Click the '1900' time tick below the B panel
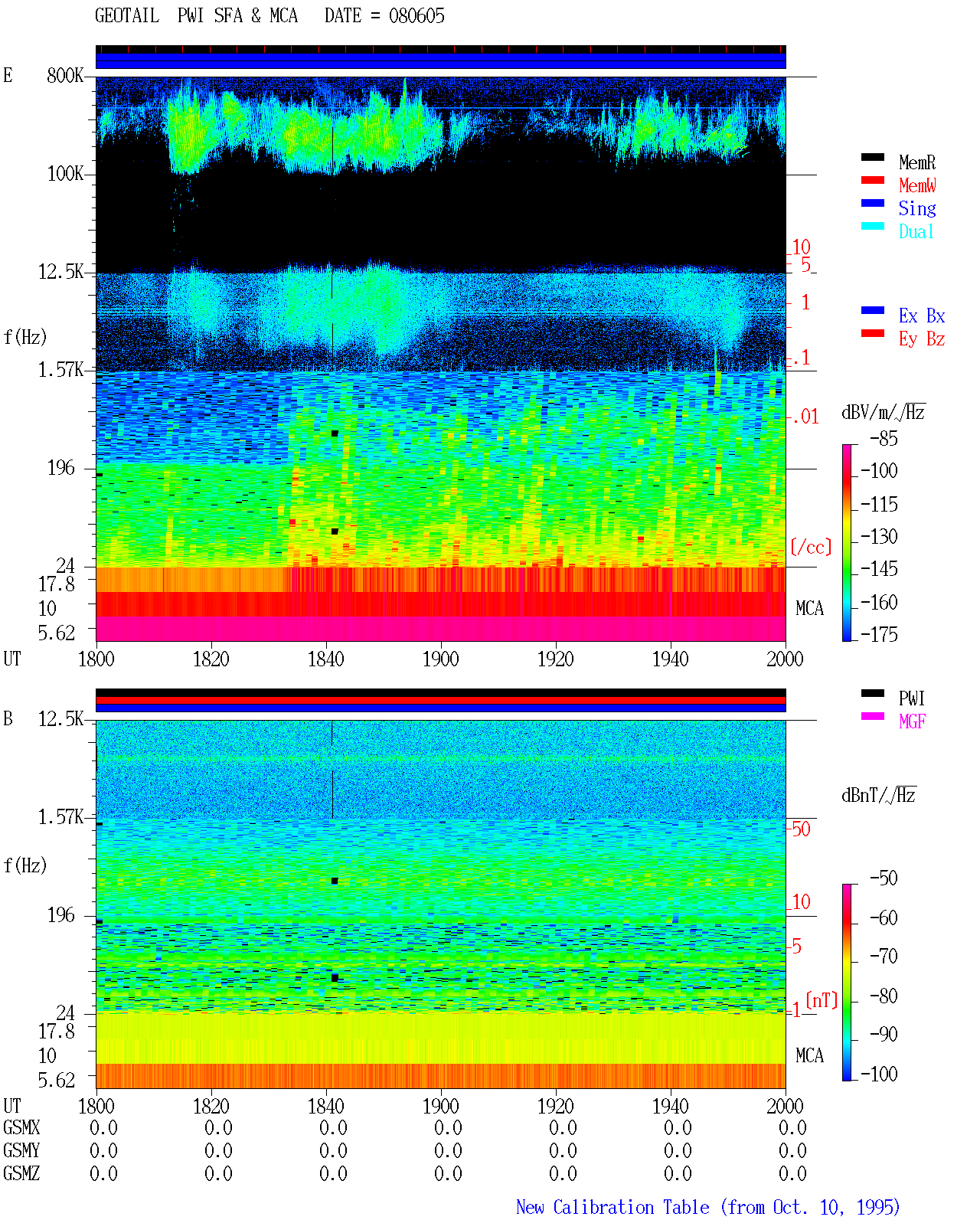980x1220 pixels. (441, 1106)
